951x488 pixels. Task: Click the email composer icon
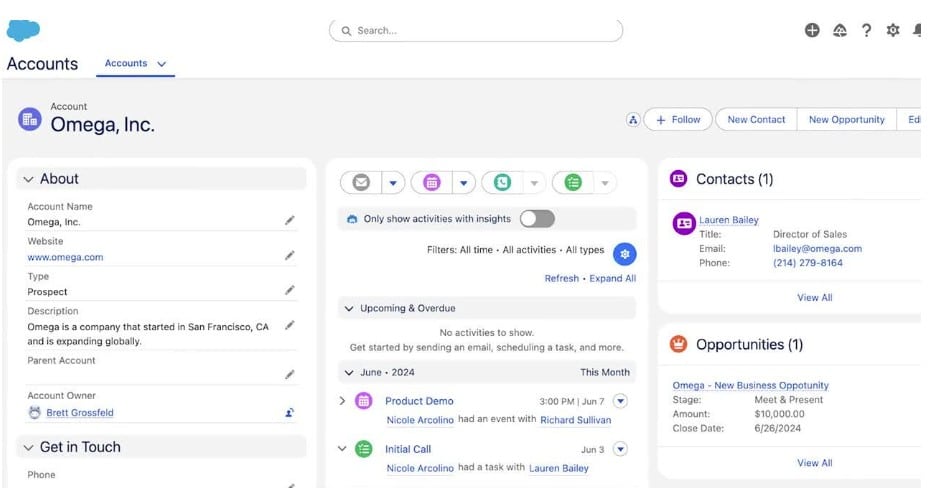coord(361,182)
